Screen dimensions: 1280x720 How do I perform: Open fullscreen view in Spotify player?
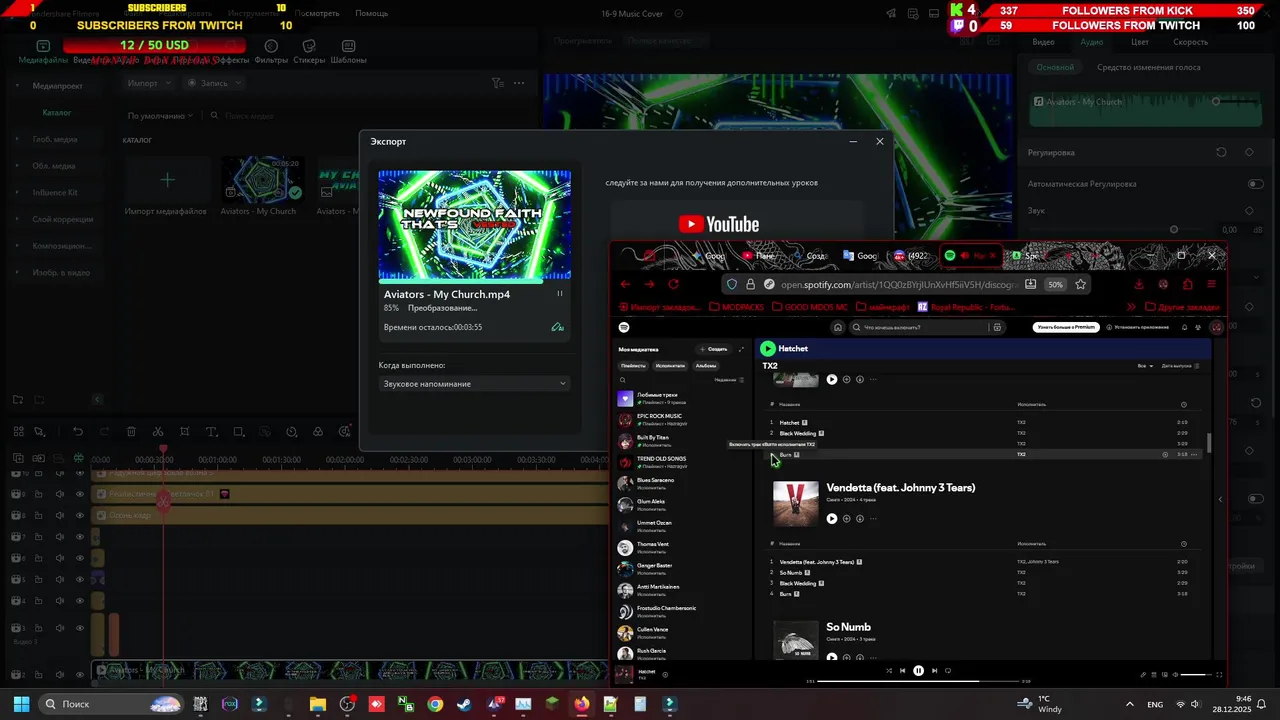point(1220,675)
